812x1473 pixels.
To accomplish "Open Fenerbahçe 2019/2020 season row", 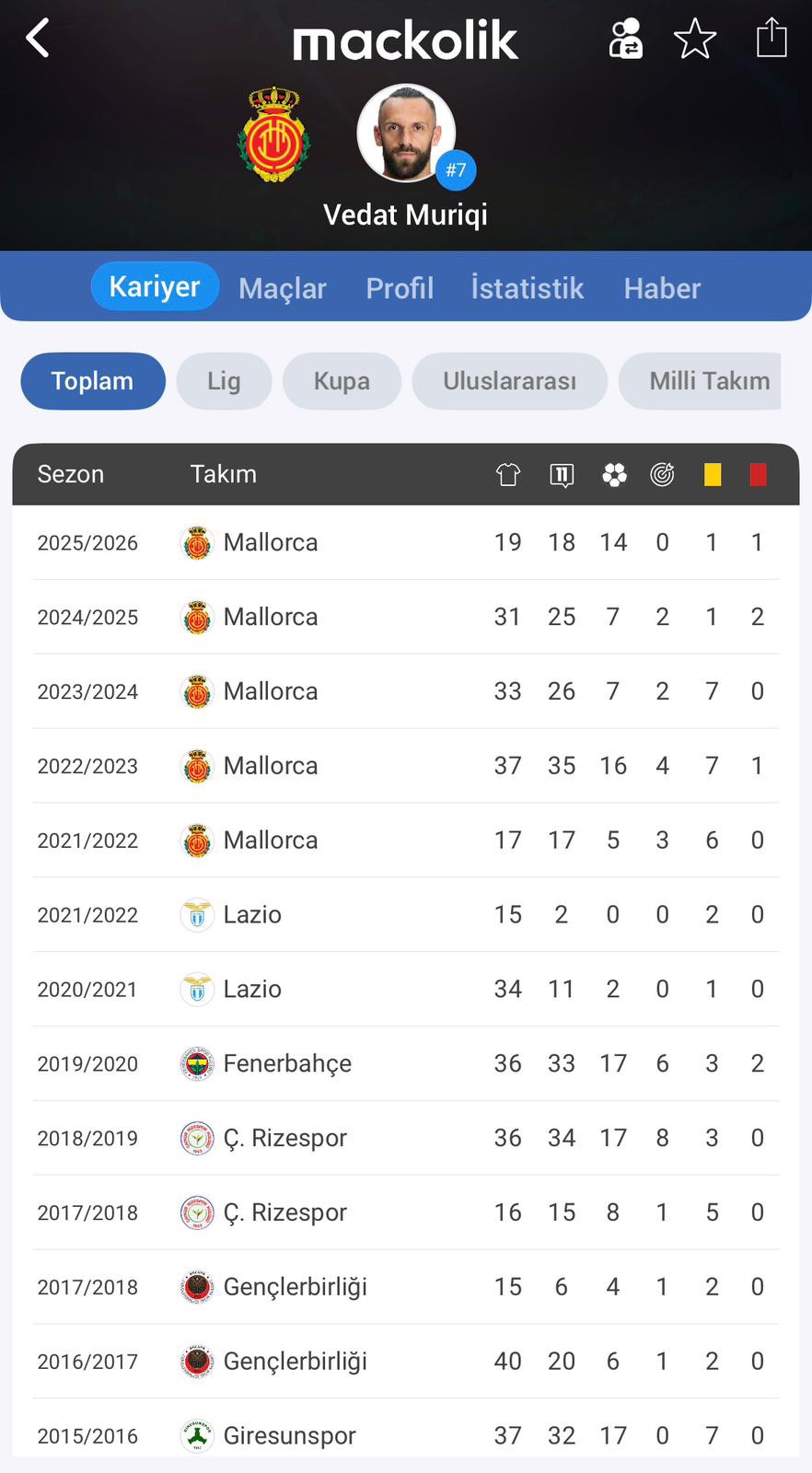I will (405, 1063).
